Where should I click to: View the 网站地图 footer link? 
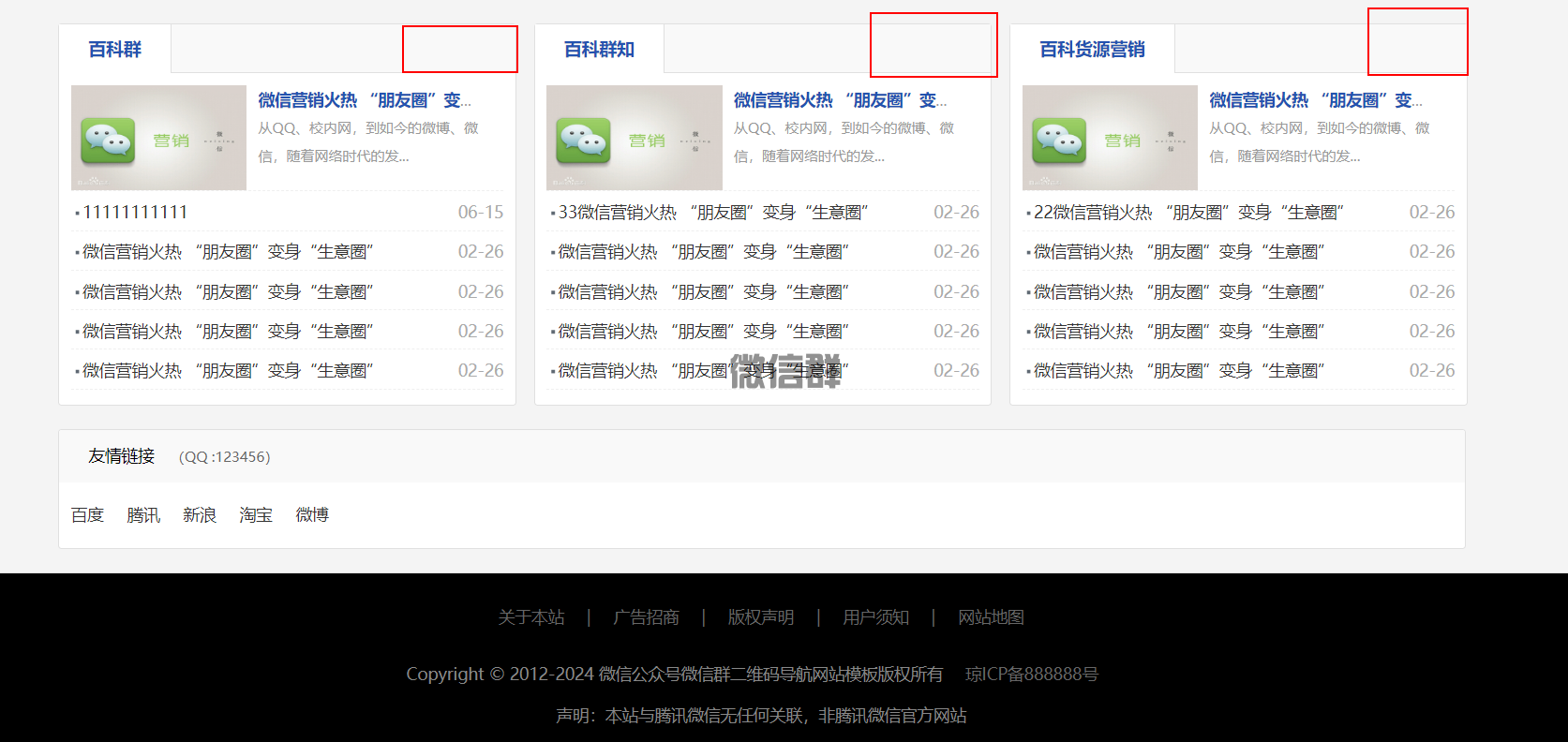[x=991, y=617]
